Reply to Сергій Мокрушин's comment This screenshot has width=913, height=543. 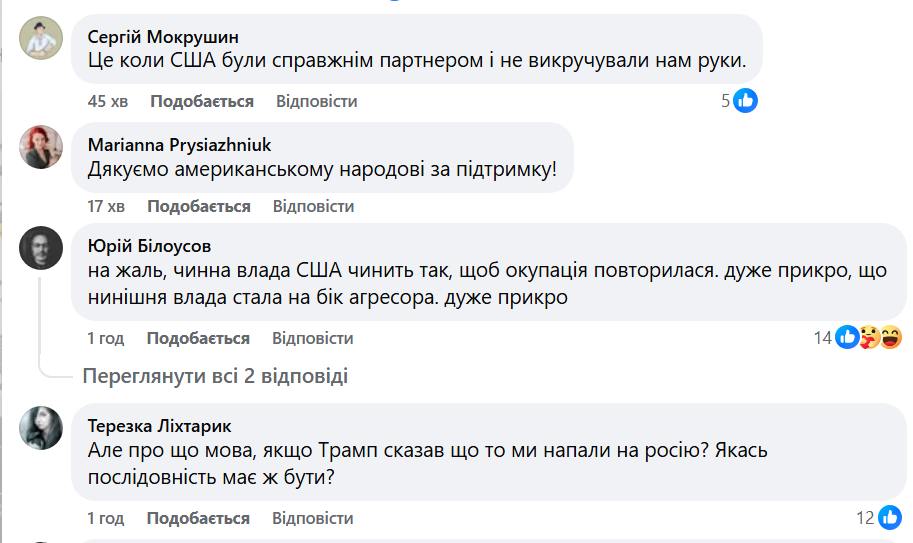click(316, 101)
